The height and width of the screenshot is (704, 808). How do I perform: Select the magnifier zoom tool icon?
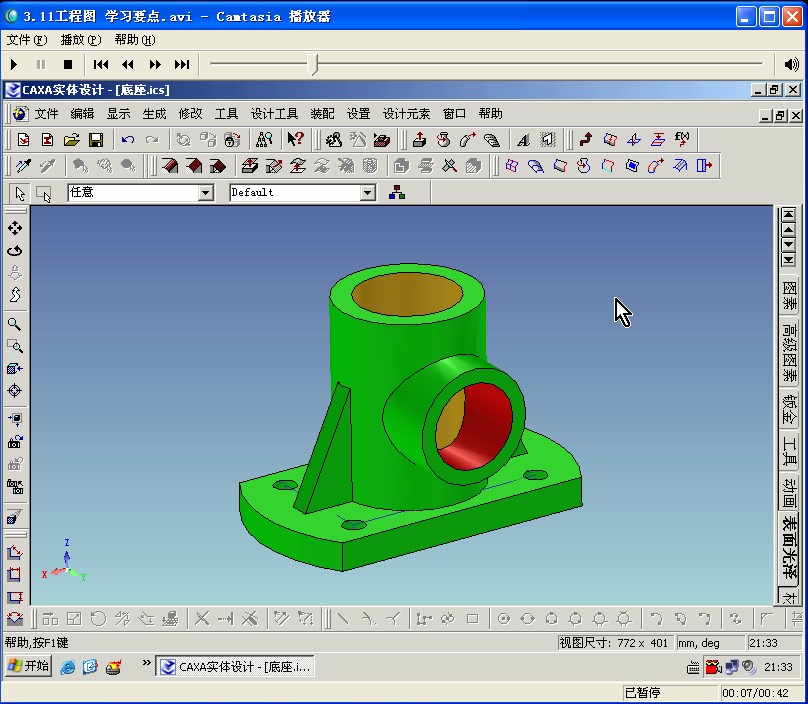(14, 324)
